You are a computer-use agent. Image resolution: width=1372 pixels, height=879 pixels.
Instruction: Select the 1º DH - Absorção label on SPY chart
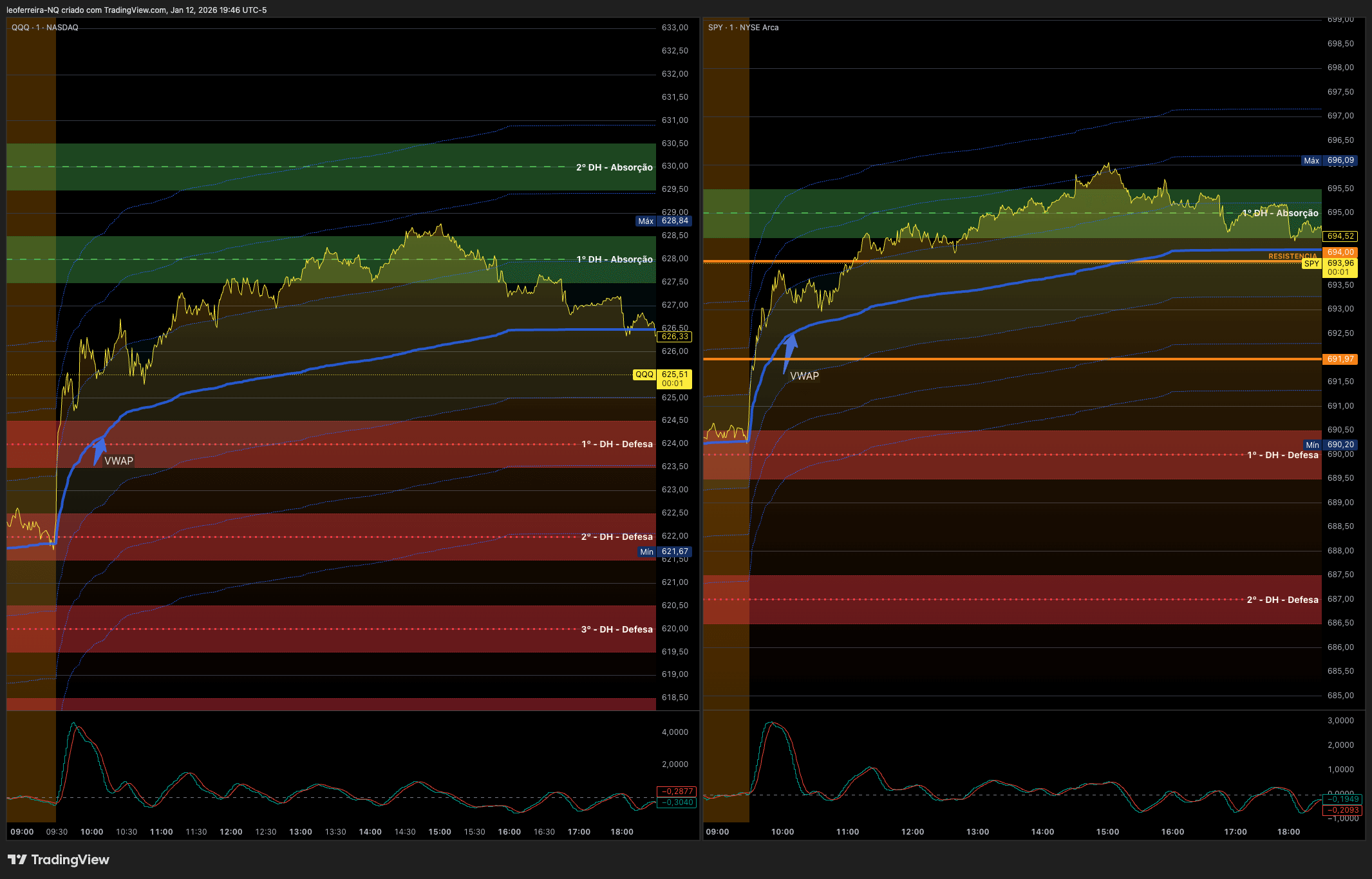[x=1280, y=213]
